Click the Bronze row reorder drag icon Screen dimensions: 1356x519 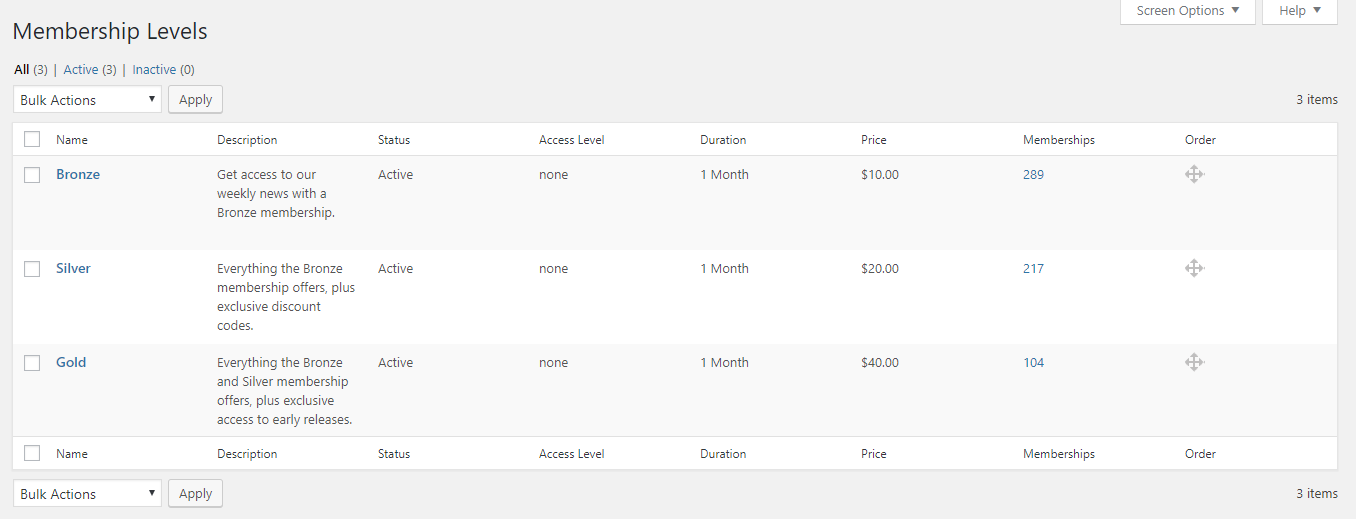coord(1193,174)
